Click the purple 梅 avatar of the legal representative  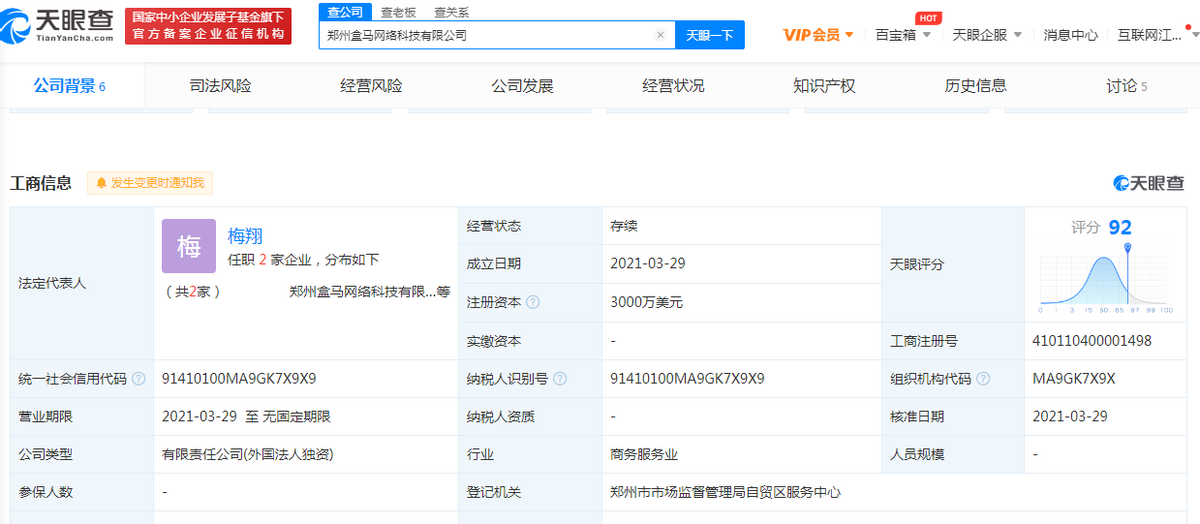pos(189,246)
